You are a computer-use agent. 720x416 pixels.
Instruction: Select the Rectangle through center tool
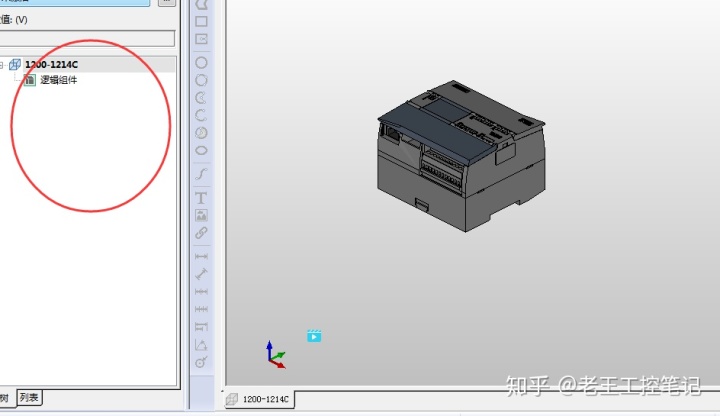(202, 39)
